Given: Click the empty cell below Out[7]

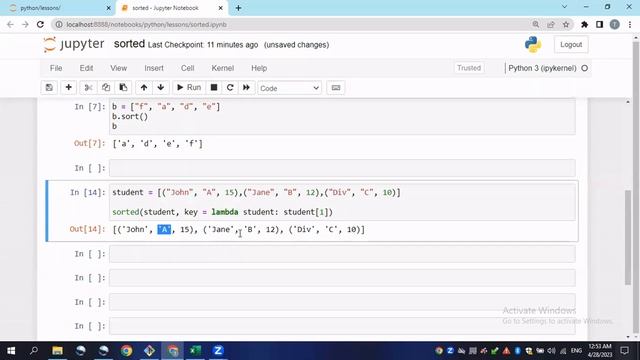Looking at the screenshot, I should tap(342, 168).
